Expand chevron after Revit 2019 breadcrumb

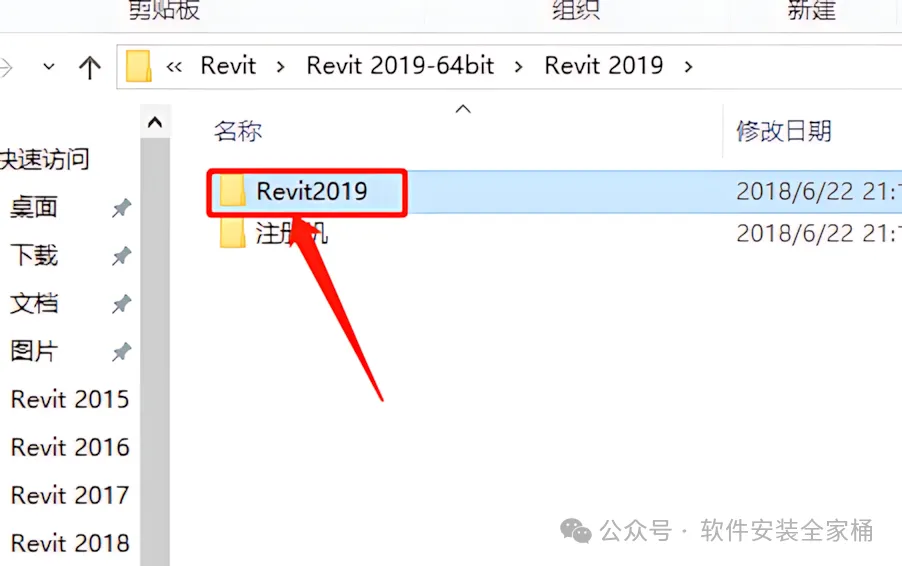pyautogui.click(x=688, y=67)
